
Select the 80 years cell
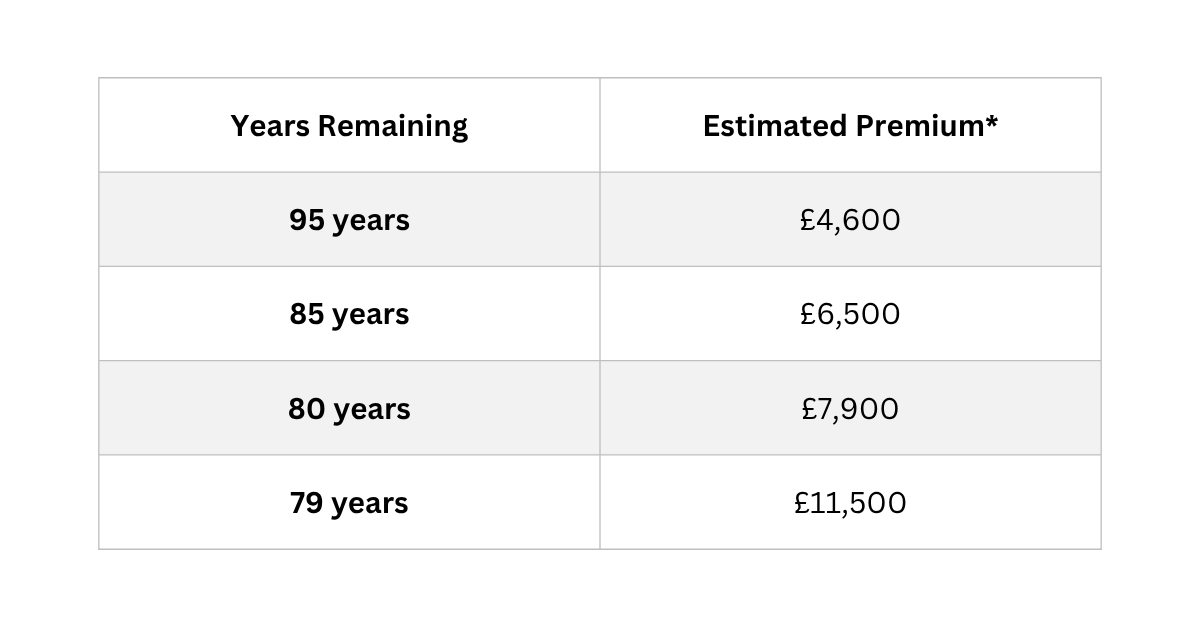[349, 409]
